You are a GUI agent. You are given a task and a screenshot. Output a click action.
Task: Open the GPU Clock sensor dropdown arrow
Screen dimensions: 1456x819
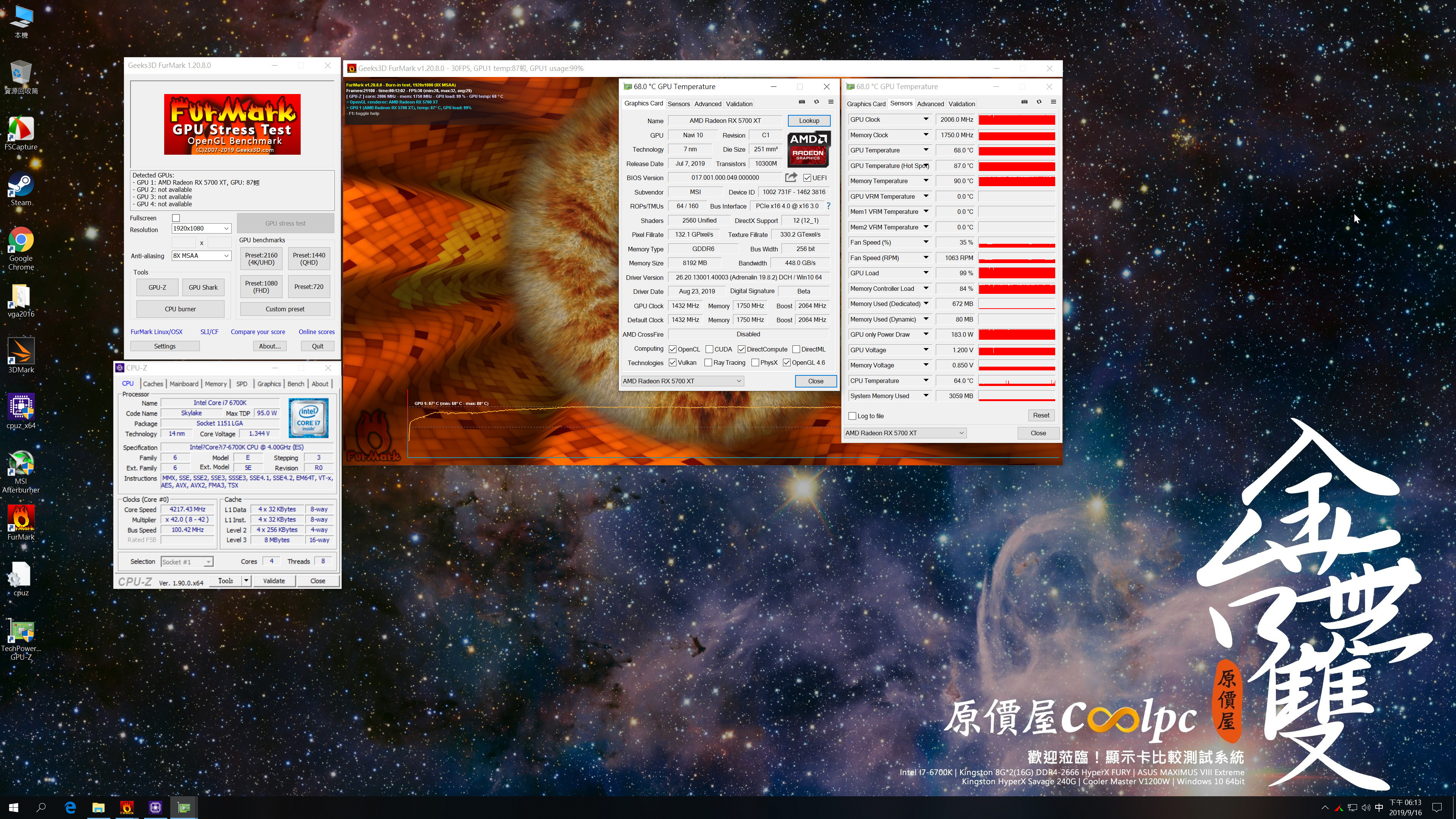(926, 119)
